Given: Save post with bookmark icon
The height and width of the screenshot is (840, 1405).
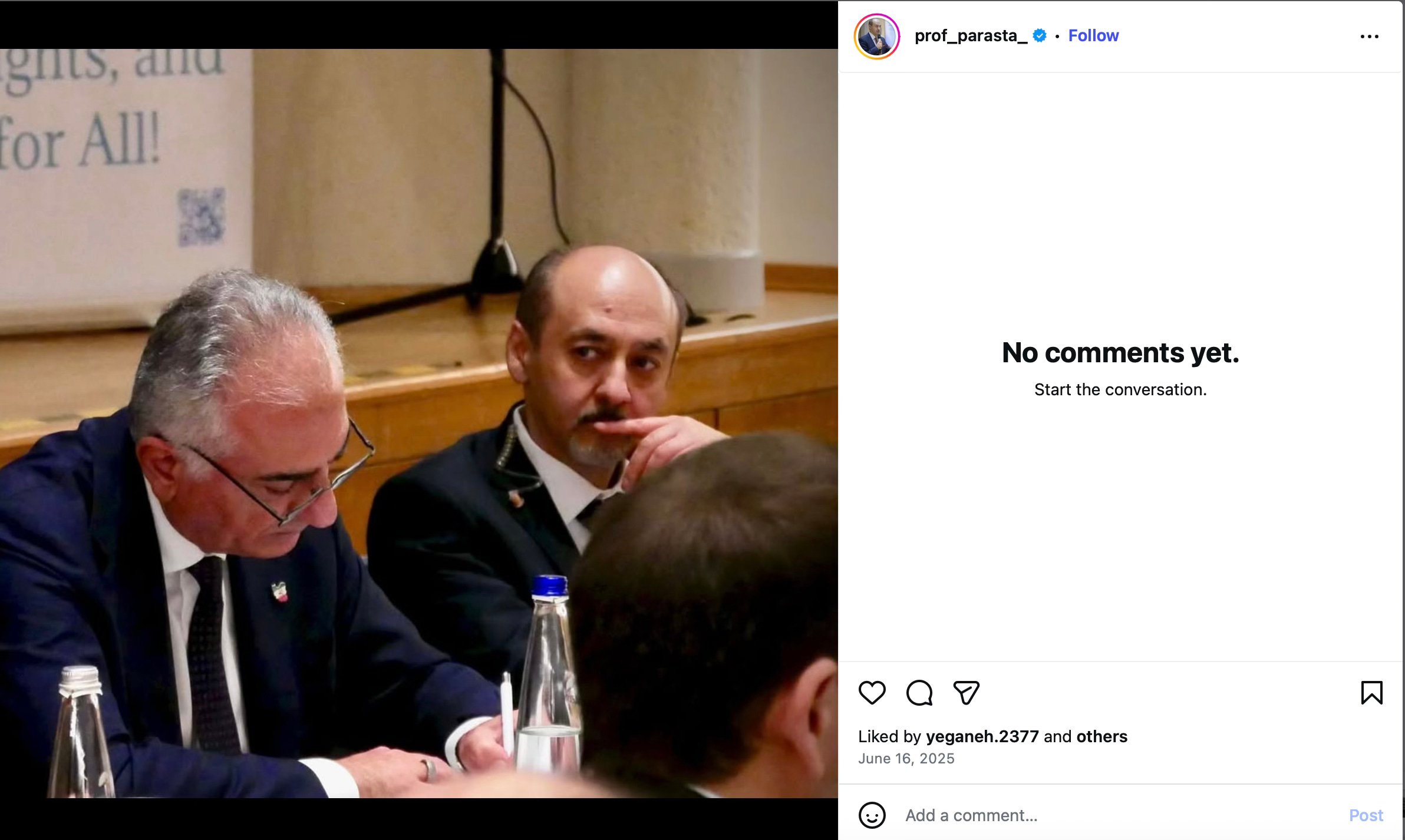Looking at the screenshot, I should (x=1371, y=693).
